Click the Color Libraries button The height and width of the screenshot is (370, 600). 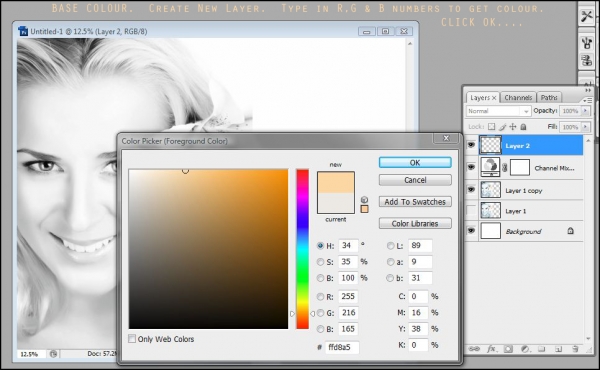pyautogui.click(x=415, y=223)
